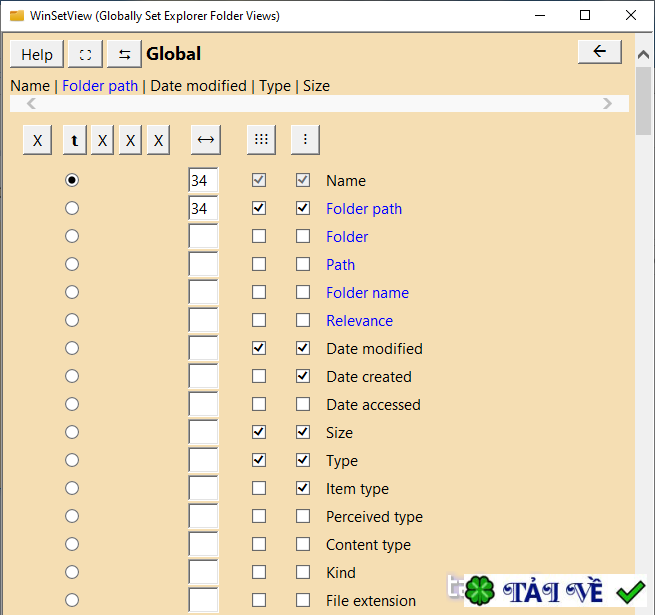
Task: Check the first checkbox of Folder row
Action: pos(259,236)
